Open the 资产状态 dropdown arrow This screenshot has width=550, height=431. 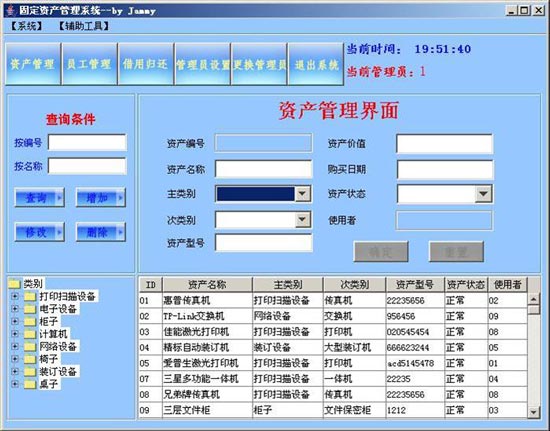pos(484,194)
